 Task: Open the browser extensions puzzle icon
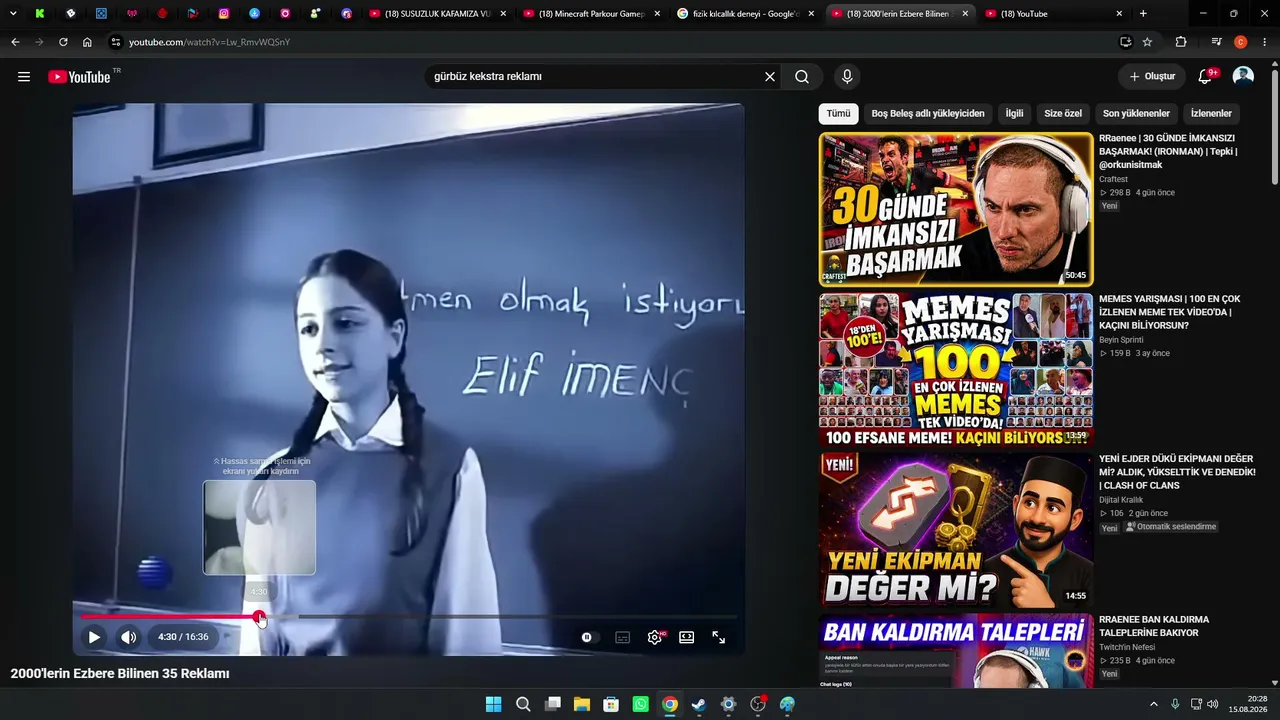click(1181, 42)
